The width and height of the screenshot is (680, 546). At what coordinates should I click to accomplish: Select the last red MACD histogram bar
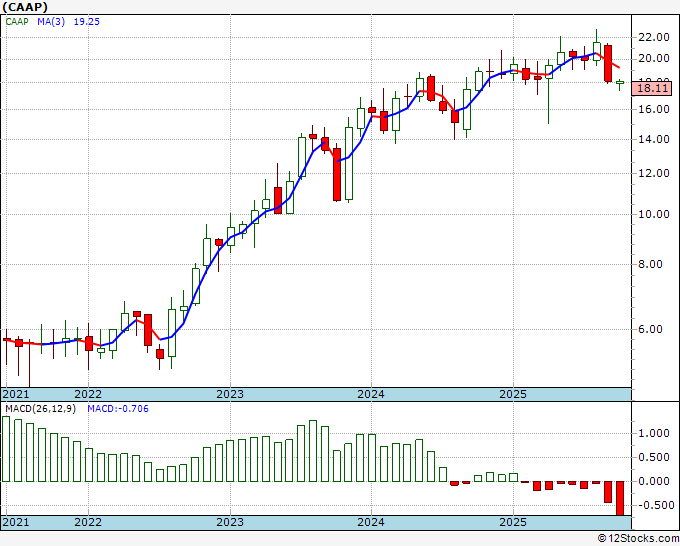coord(620,498)
